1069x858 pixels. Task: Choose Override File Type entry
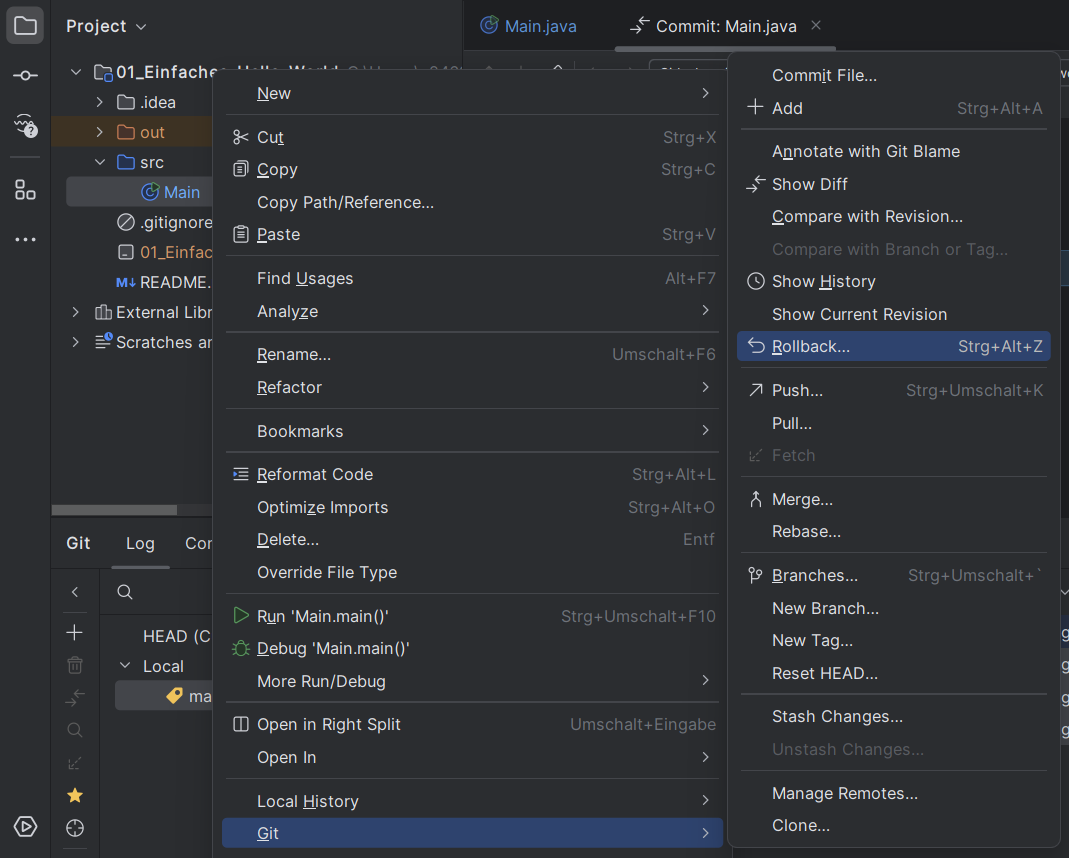tap(472, 572)
